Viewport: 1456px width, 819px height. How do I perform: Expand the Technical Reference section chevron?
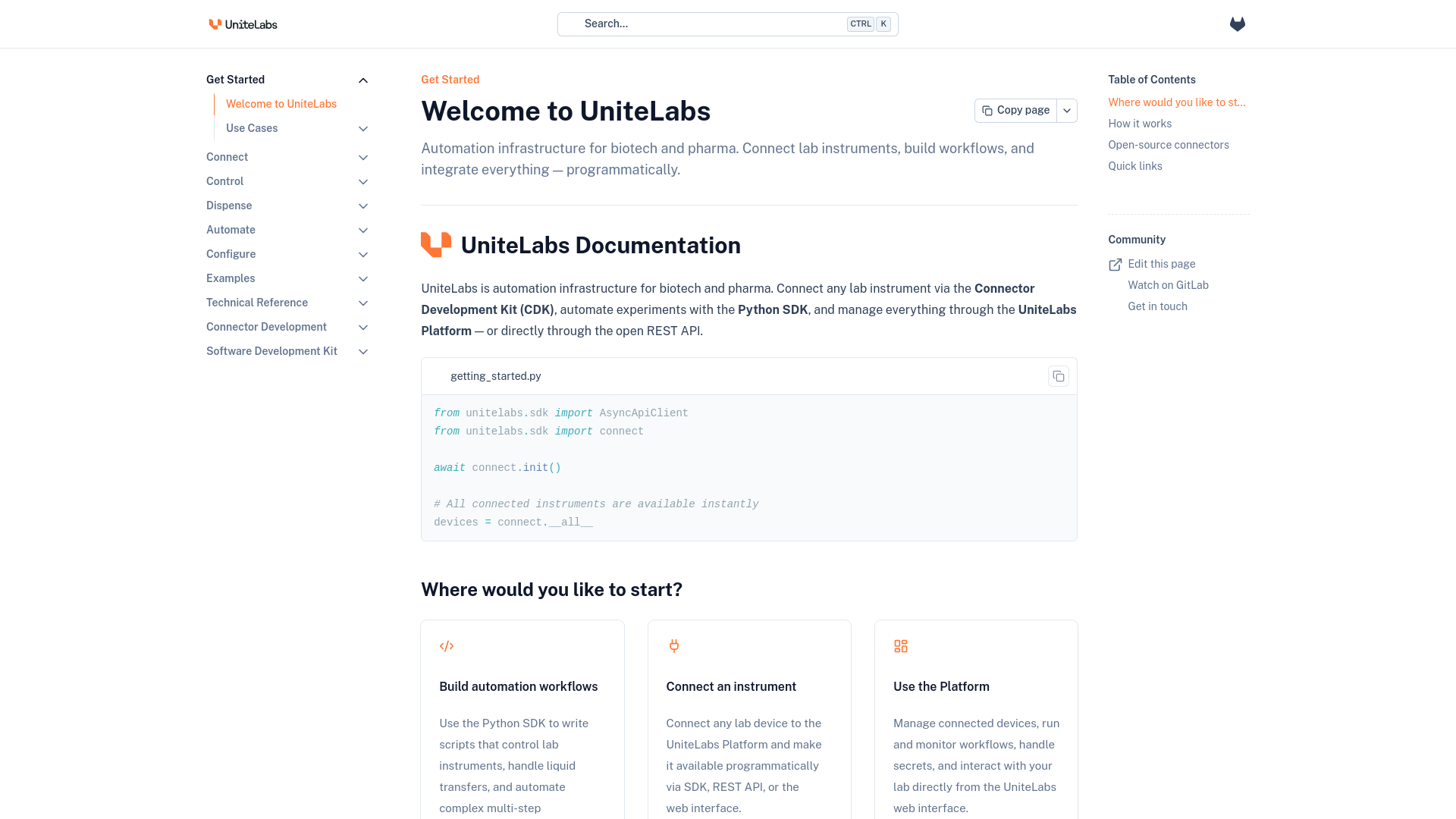coord(363,303)
